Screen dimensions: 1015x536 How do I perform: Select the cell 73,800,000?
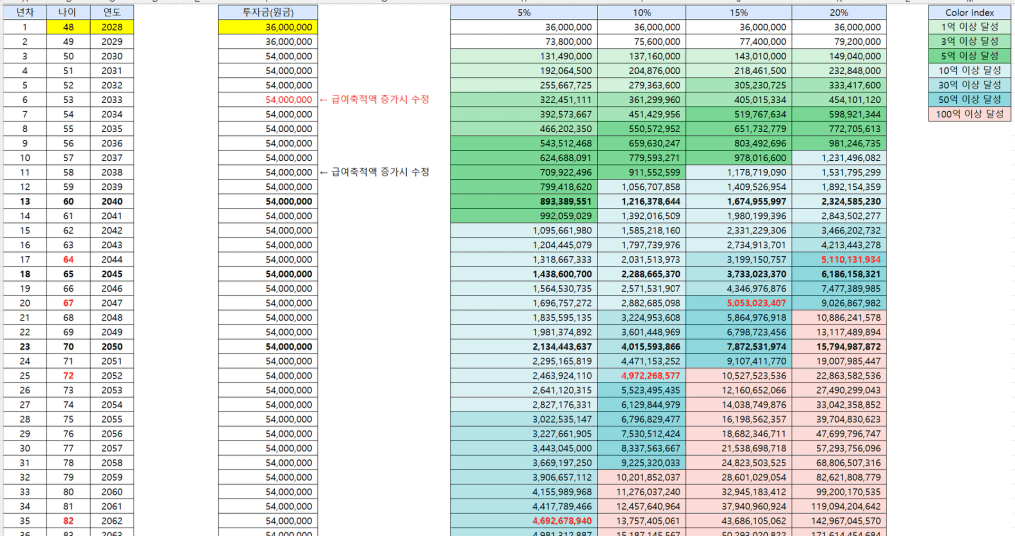(x=524, y=41)
